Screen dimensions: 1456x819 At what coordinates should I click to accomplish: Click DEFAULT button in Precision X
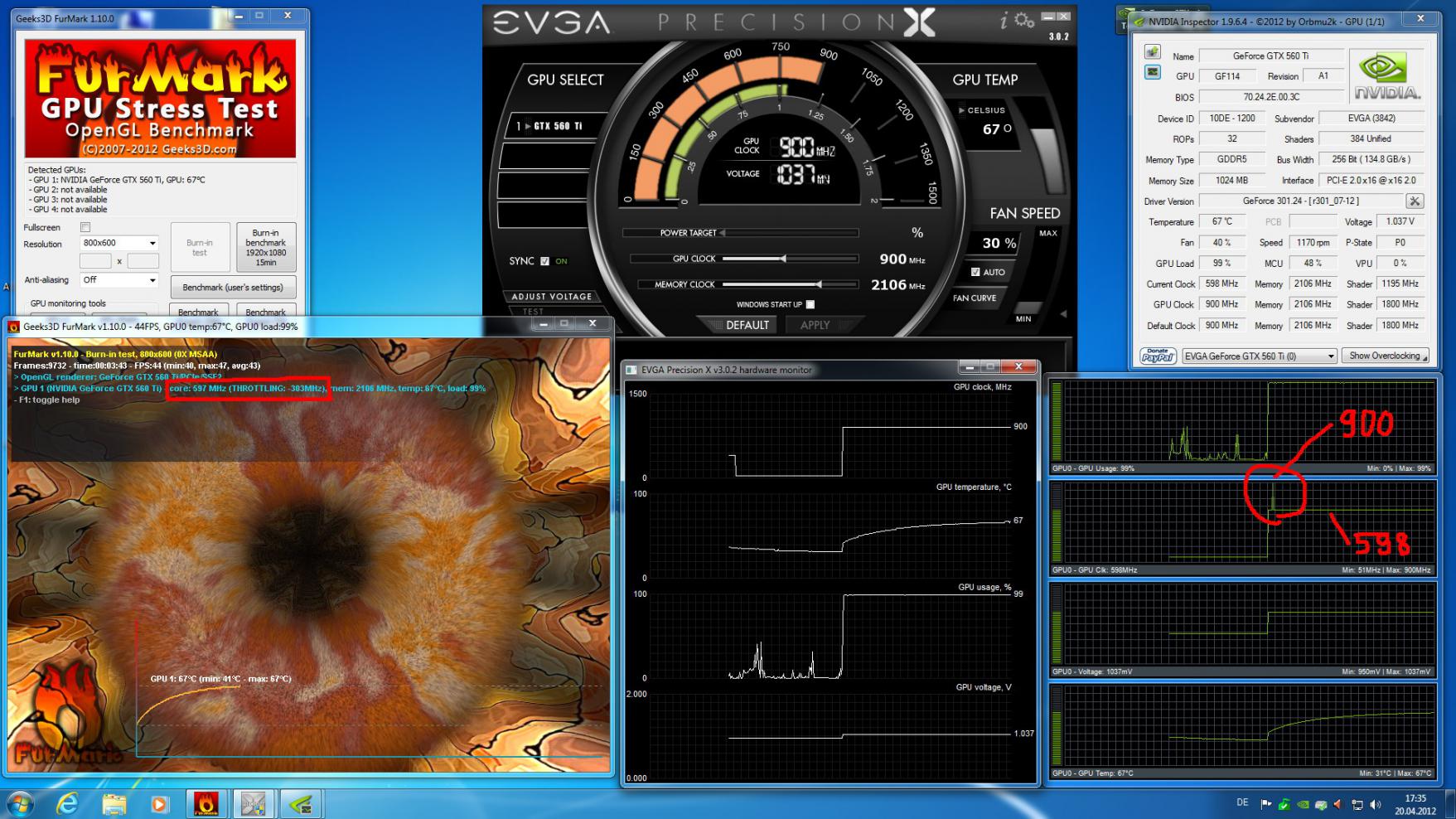[x=743, y=325]
